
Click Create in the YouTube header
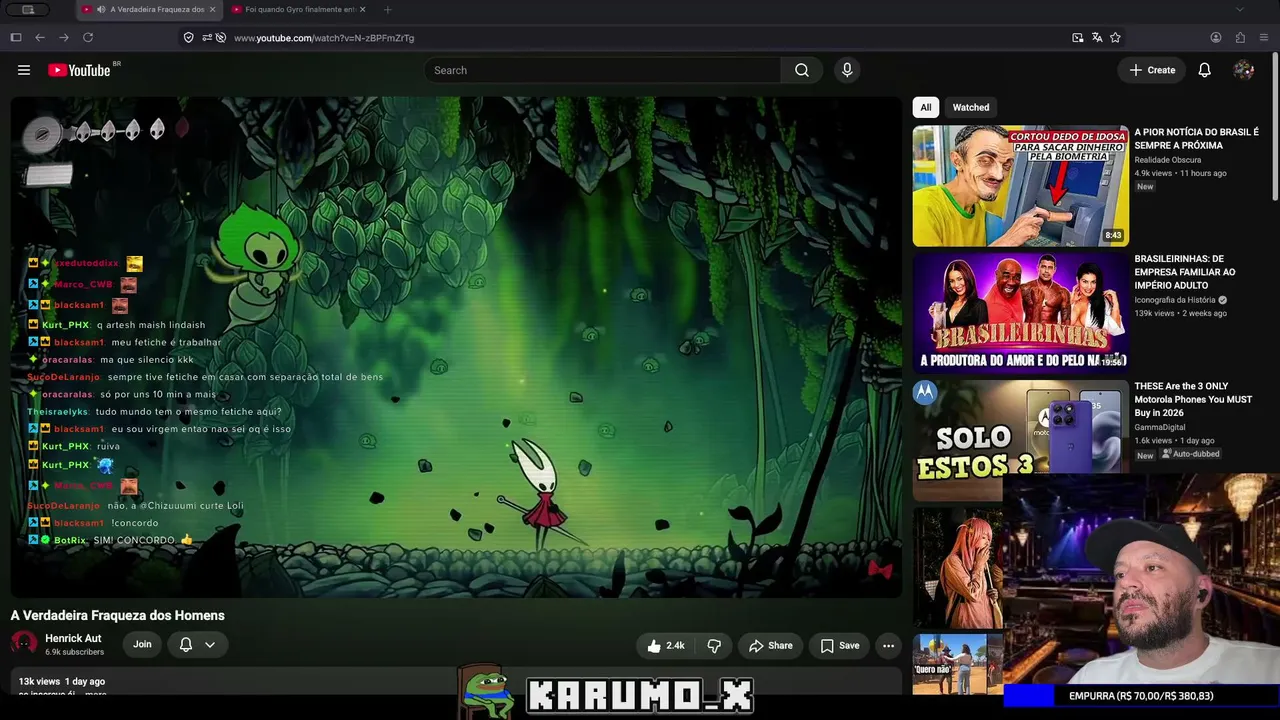pos(1152,70)
